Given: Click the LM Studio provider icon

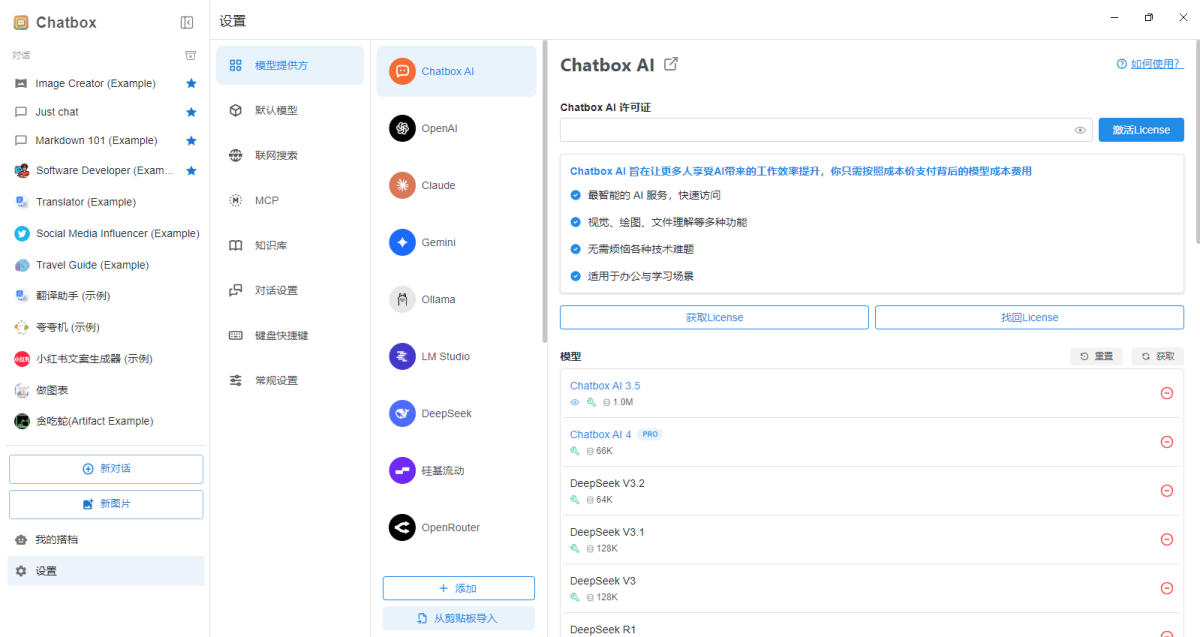Looking at the screenshot, I should click(x=401, y=356).
